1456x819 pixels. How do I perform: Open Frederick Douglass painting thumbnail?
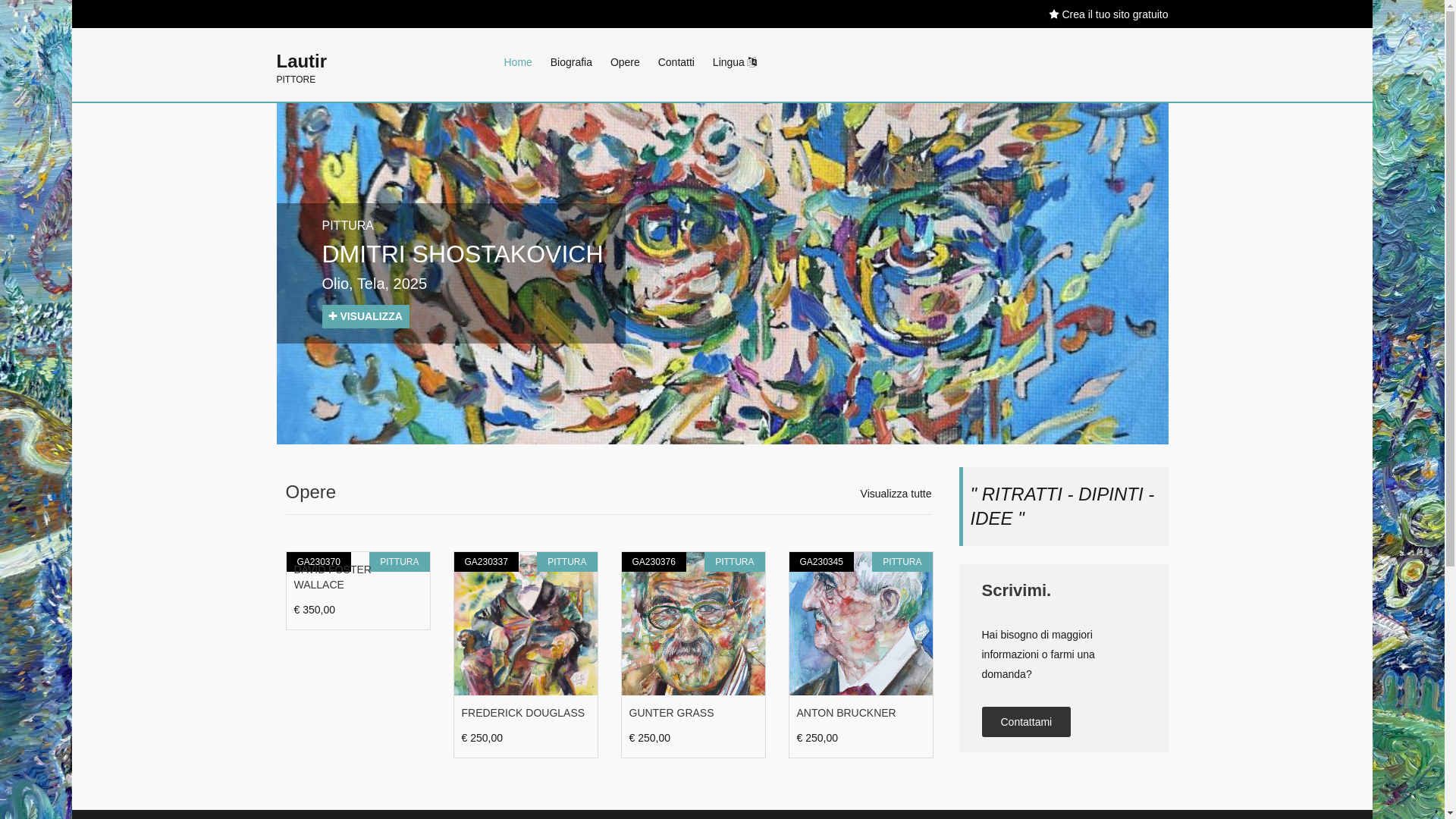tap(526, 623)
